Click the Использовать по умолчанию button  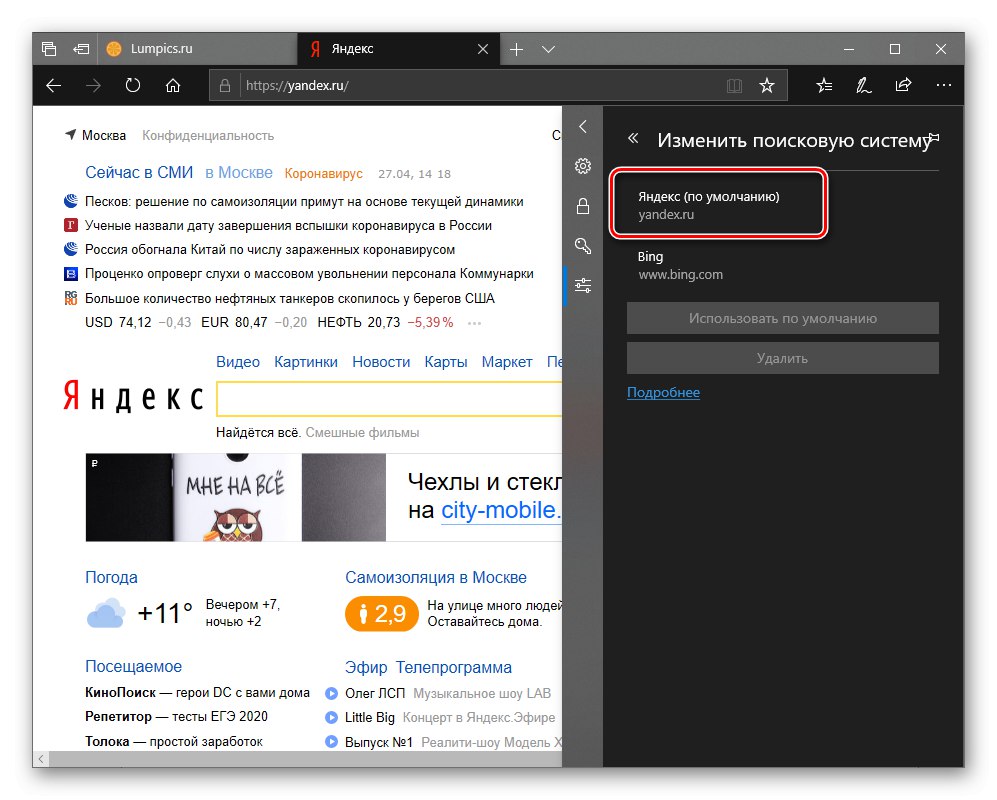coord(782,319)
